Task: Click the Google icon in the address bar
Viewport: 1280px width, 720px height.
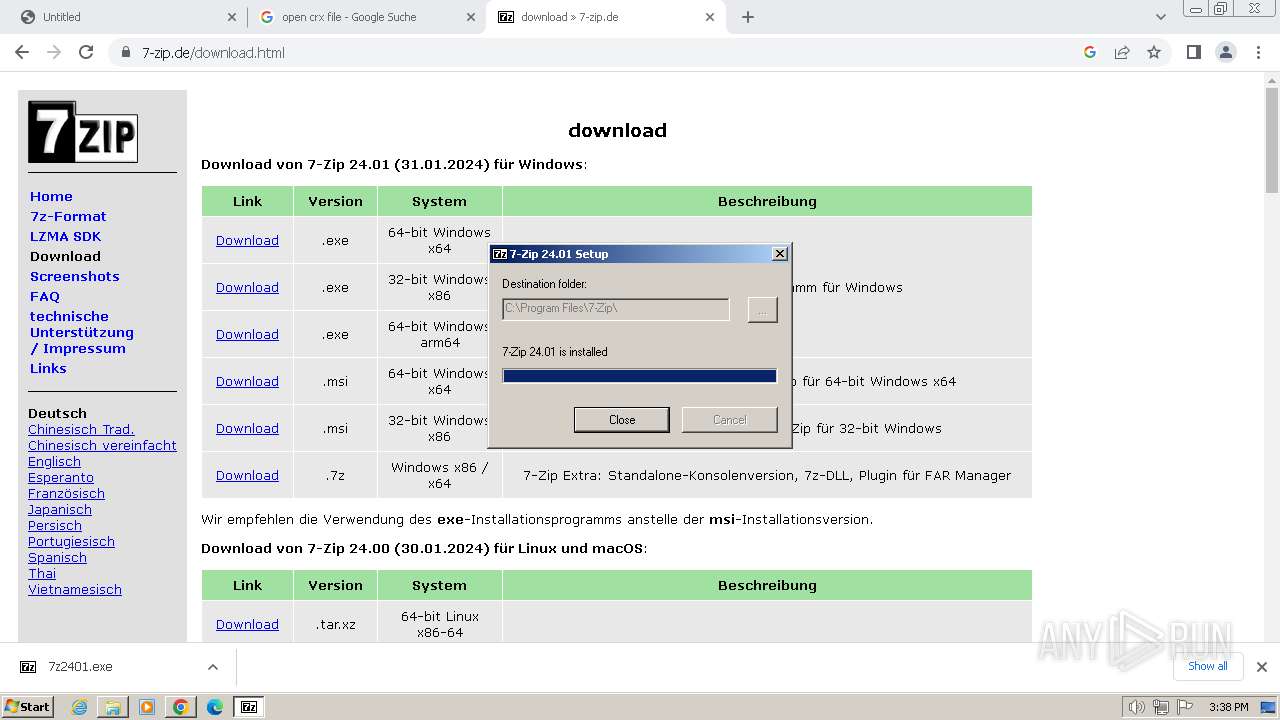Action: (x=1090, y=52)
